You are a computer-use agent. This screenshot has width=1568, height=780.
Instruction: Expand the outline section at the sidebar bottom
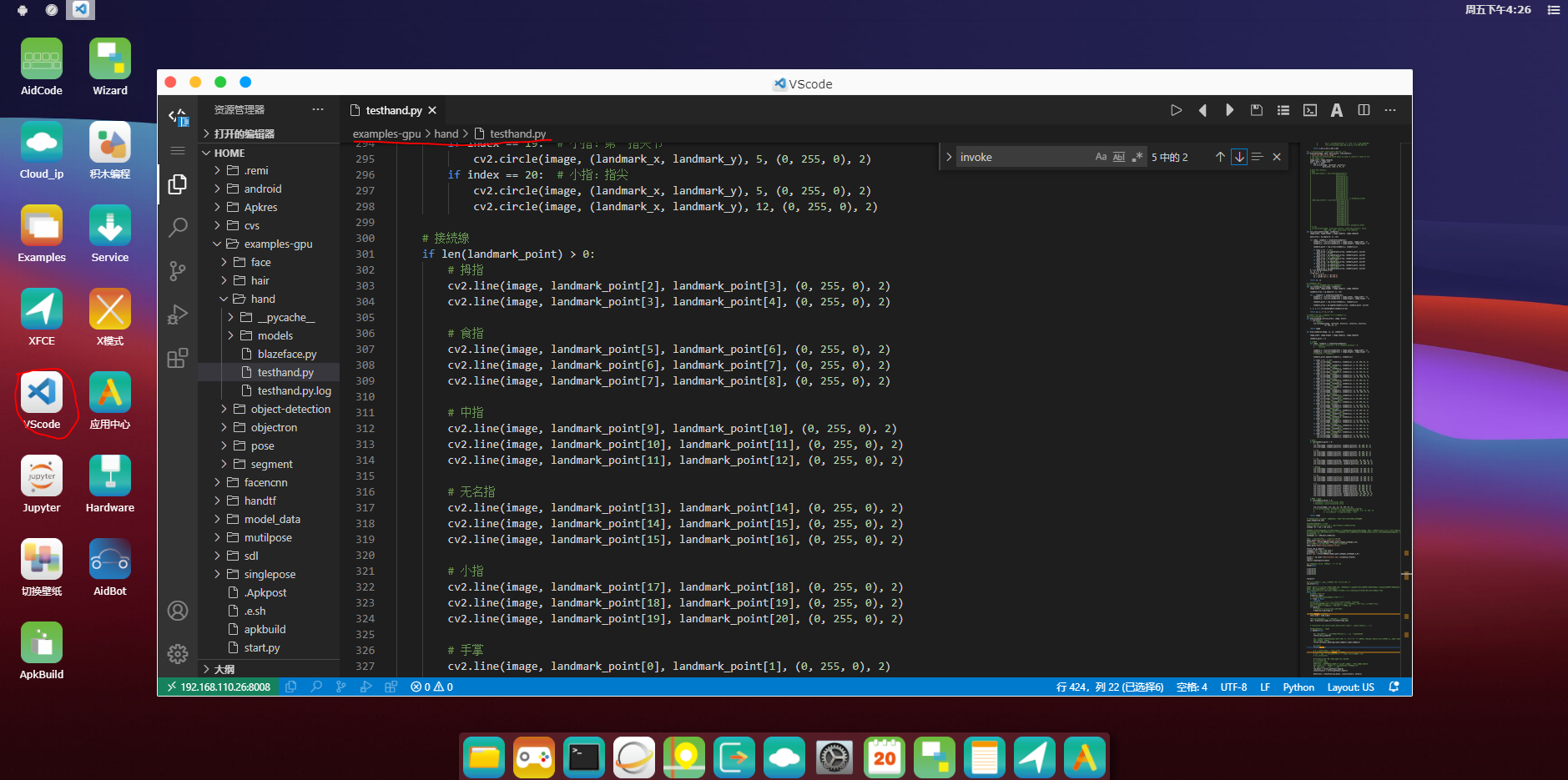coord(269,669)
